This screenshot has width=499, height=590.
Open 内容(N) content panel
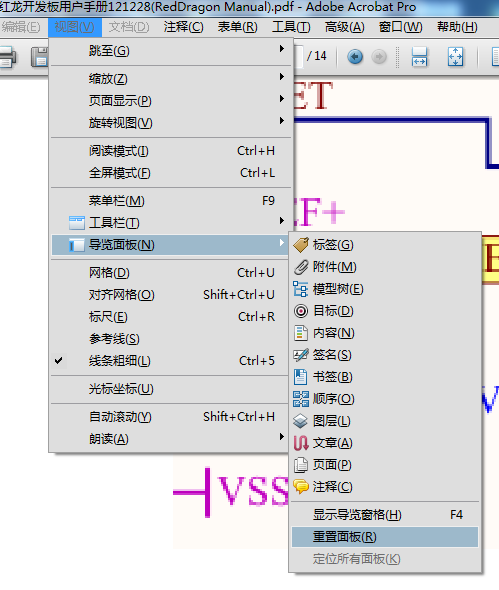click(x=385, y=333)
